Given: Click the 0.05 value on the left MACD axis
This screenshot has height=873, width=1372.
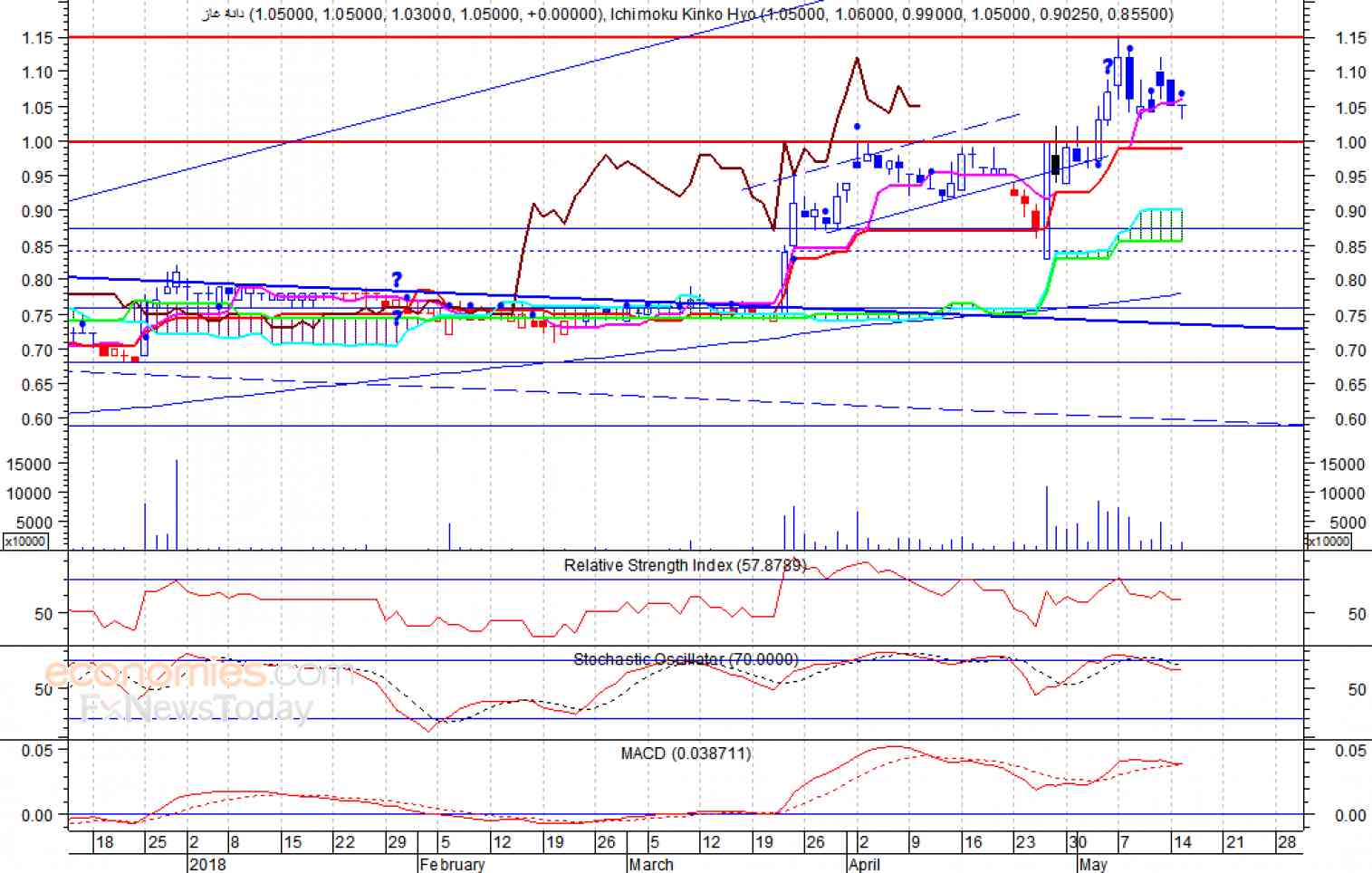Looking at the screenshot, I should 37,751.
